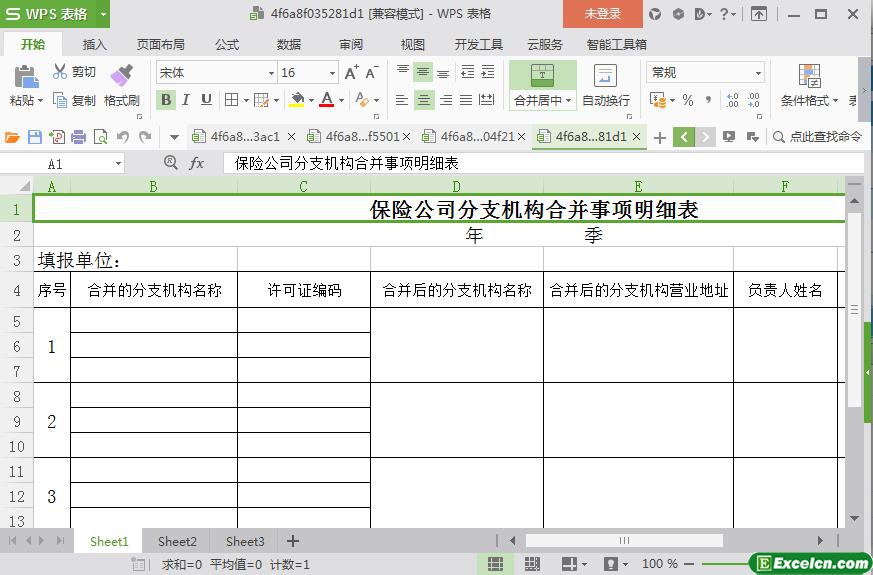This screenshot has height=575, width=873.
Task: Open the number format 常规 dropdown
Action: pos(758,73)
